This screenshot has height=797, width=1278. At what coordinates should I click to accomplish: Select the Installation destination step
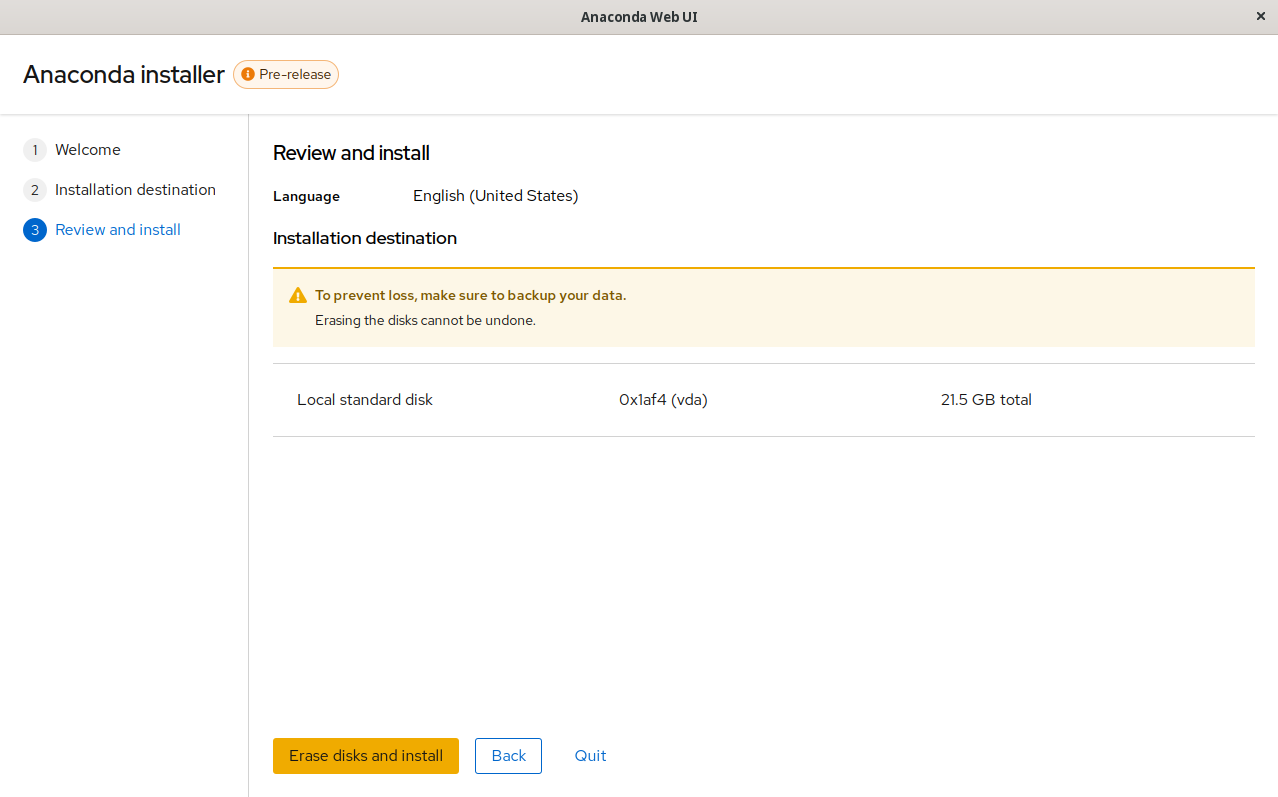coord(135,190)
